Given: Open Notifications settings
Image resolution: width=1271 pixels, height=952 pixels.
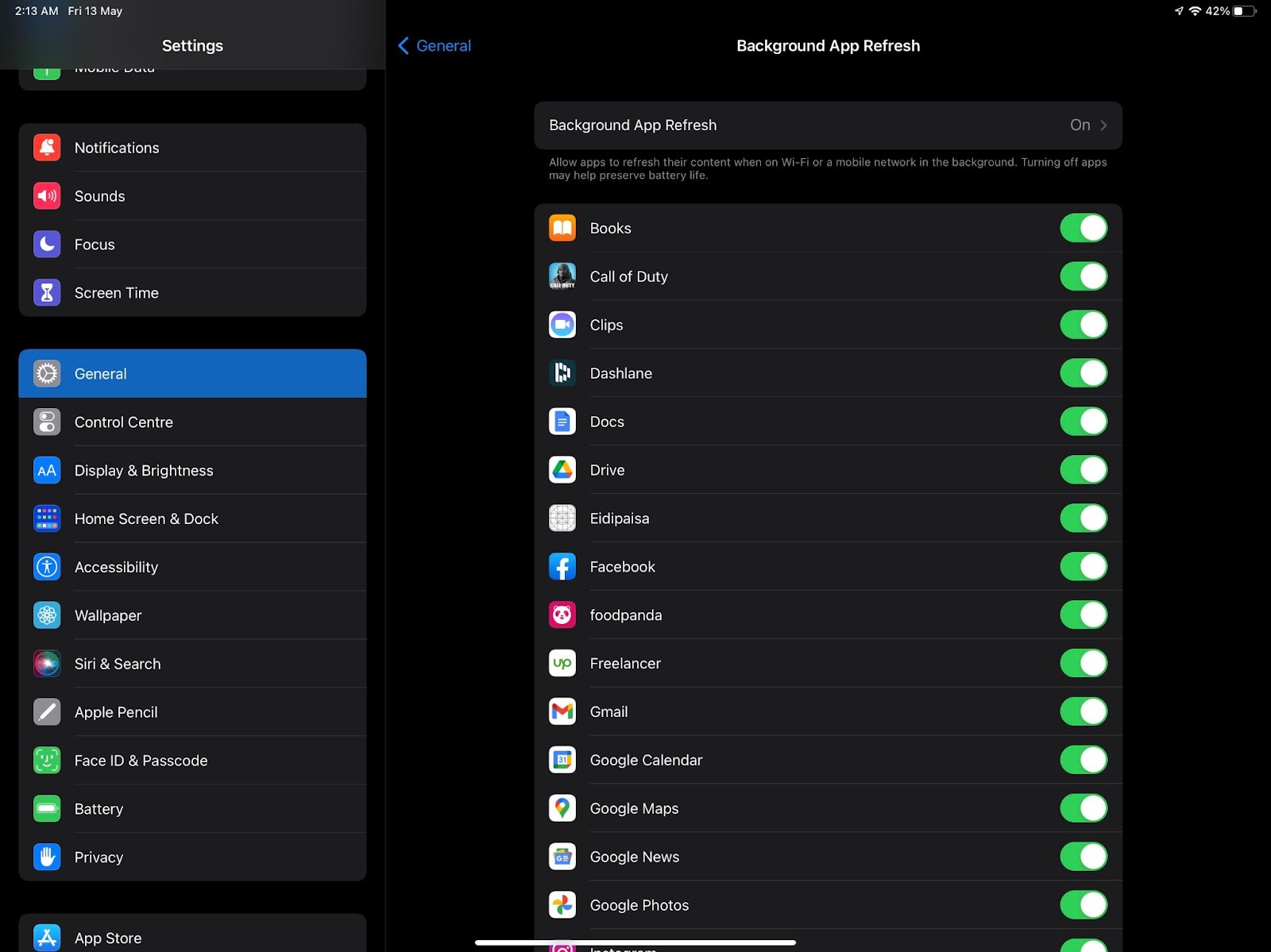Looking at the screenshot, I should (192, 148).
